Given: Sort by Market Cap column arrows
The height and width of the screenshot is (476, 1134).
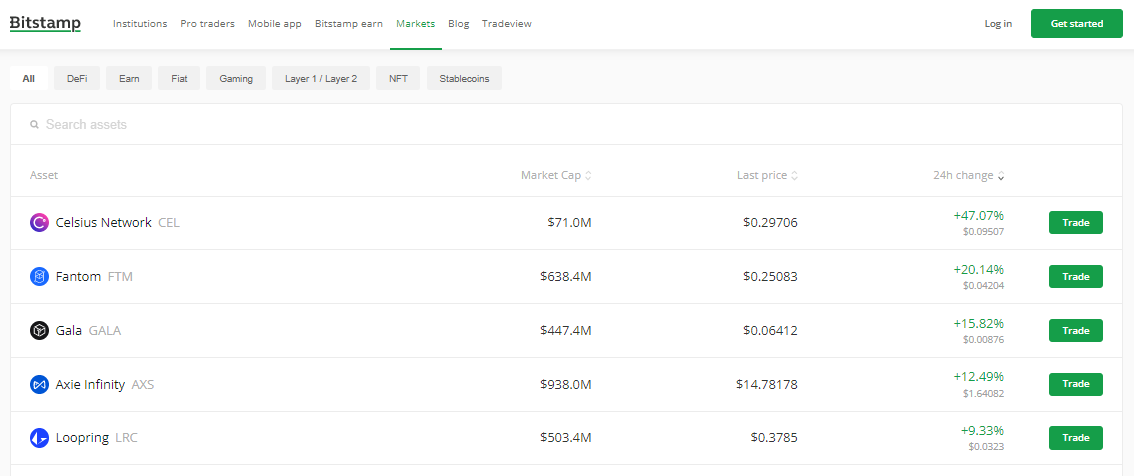Looking at the screenshot, I should pos(588,176).
